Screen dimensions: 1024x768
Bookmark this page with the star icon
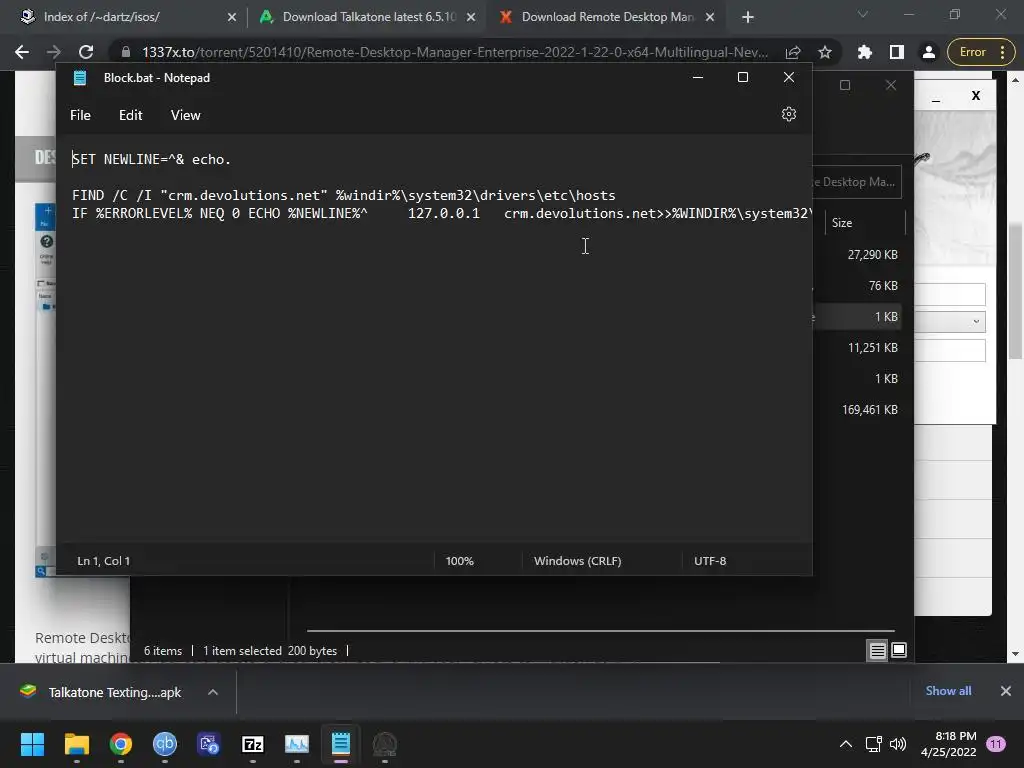point(825,52)
